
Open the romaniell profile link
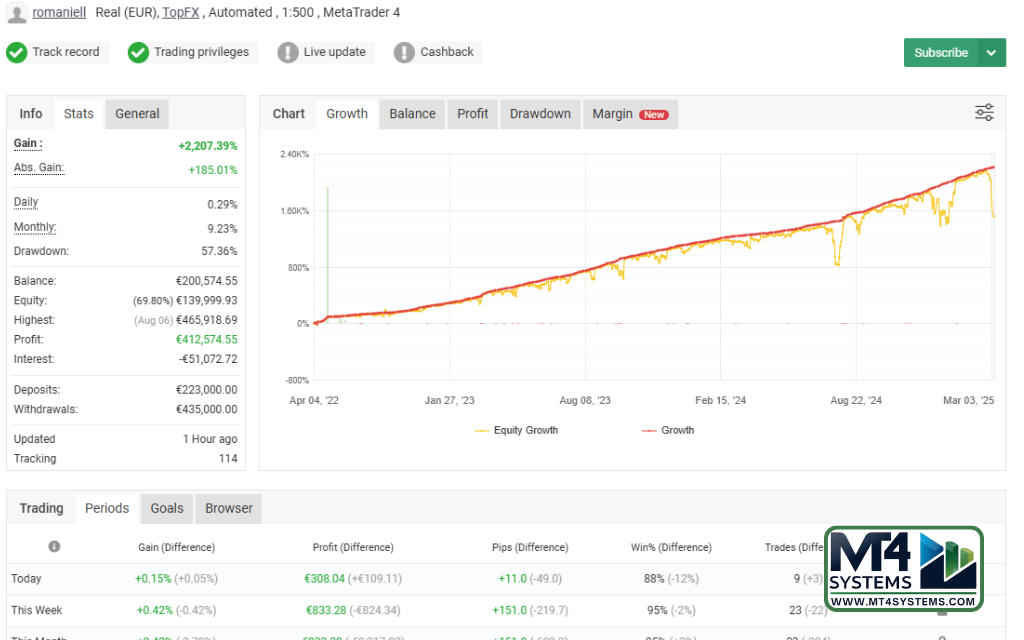pyautogui.click(x=60, y=13)
